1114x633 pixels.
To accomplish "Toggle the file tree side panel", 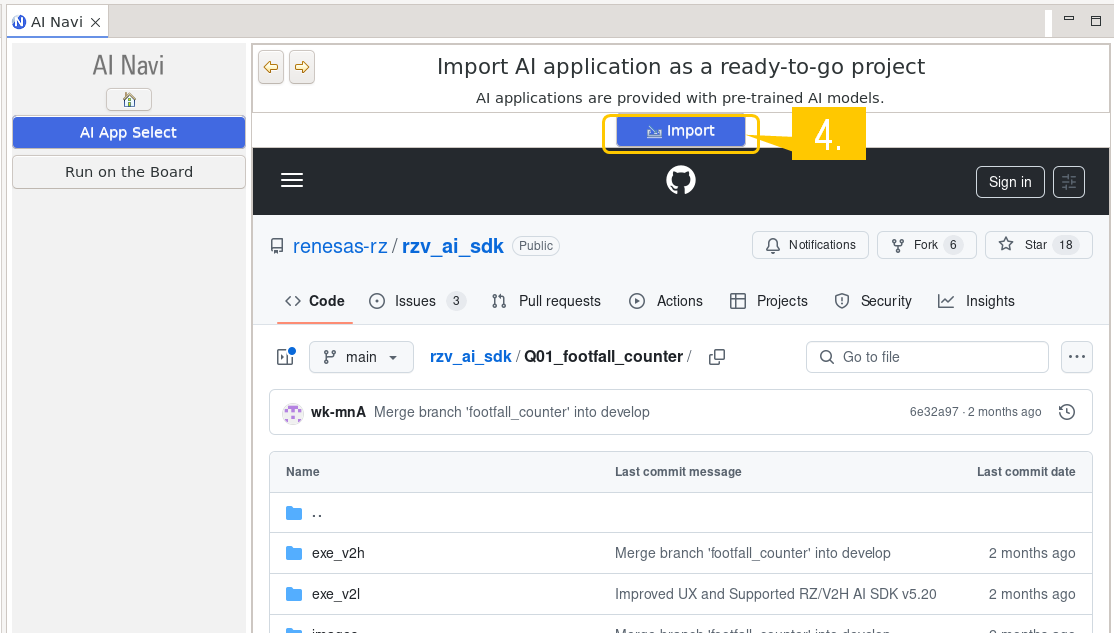I will (x=286, y=357).
